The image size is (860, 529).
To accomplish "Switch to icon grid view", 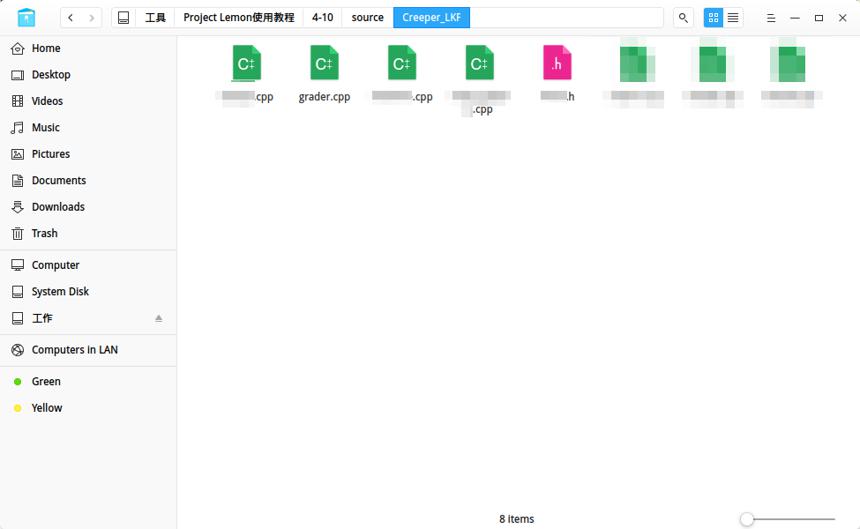I will pos(713,18).
